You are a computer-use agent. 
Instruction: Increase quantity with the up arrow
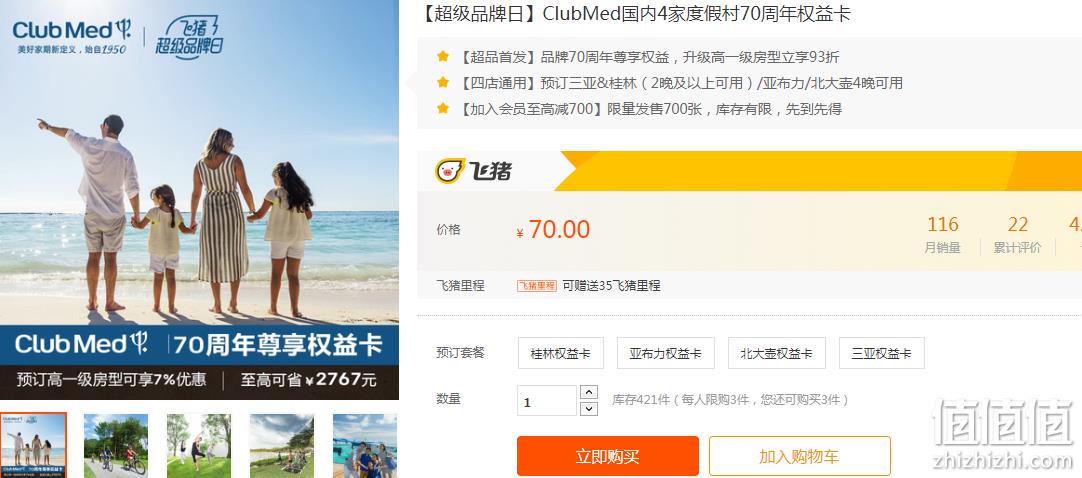(589, 392)
